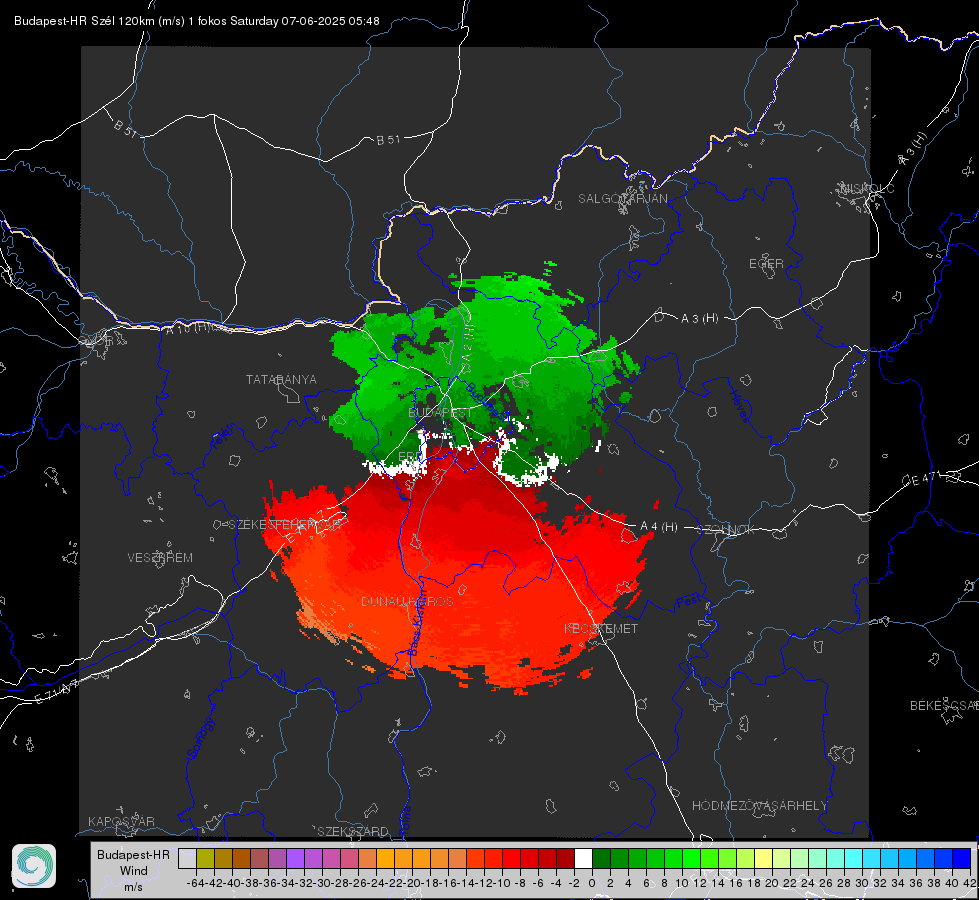The image size is (979, 900).
Task: Click the Pest county label
Action: [689, 601]
